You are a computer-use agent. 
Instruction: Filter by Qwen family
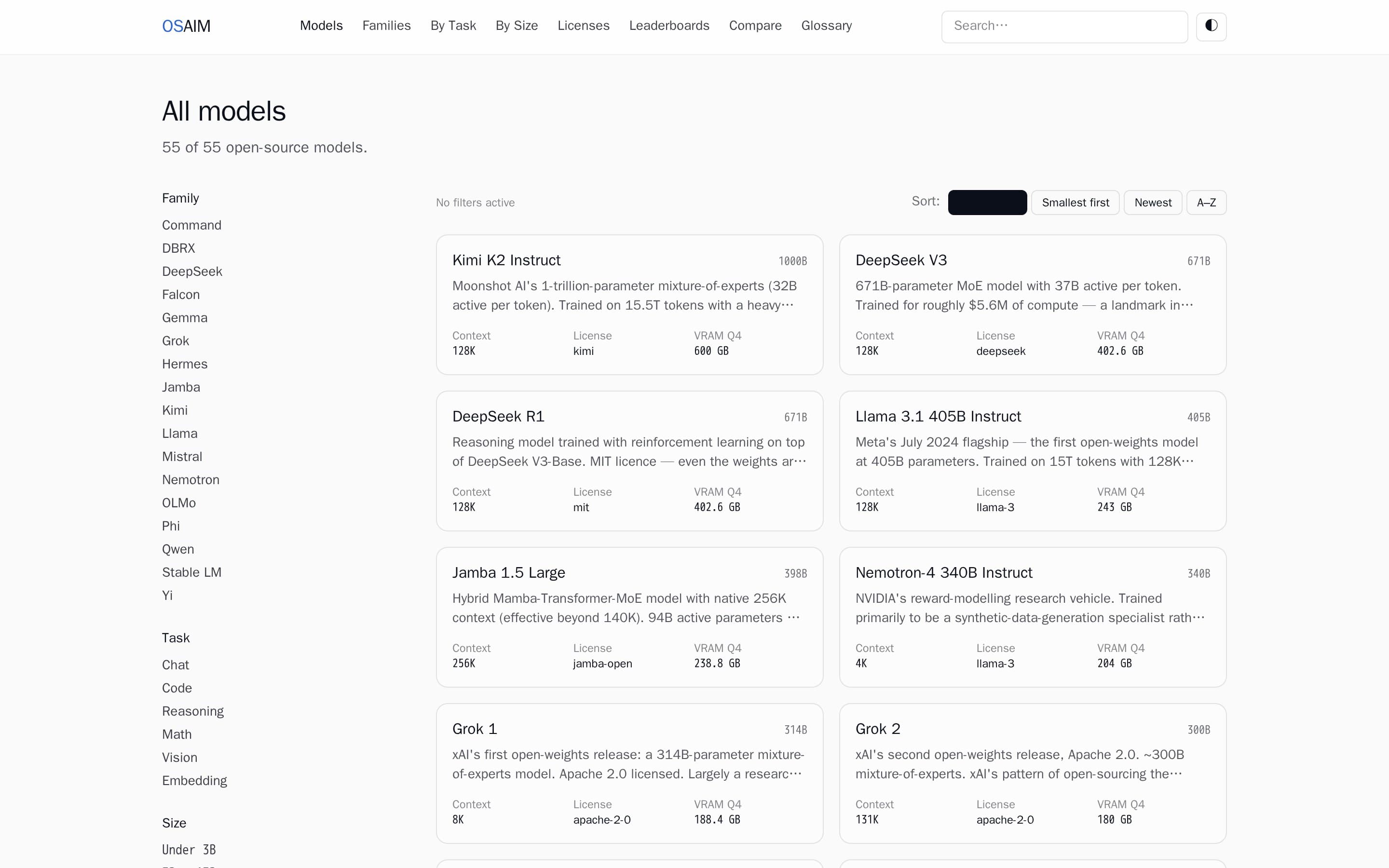(x=178, y=549)
